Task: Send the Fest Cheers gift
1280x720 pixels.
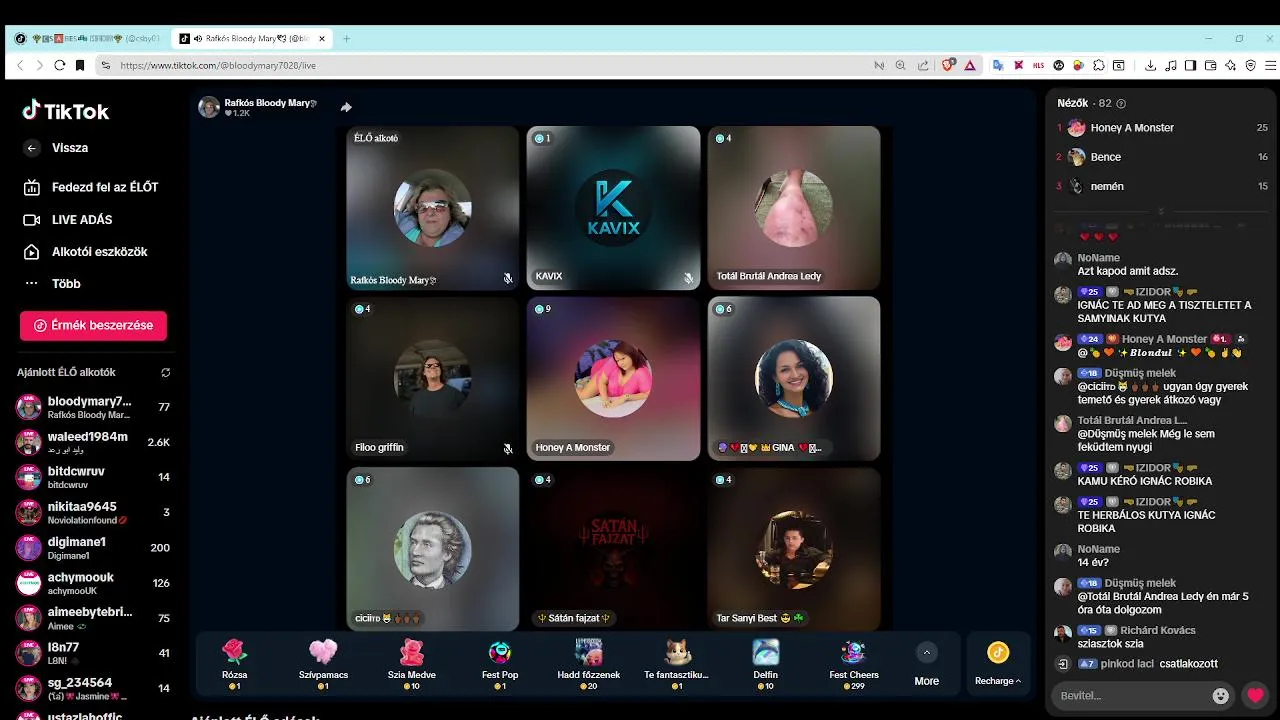Action: point(854,665)
